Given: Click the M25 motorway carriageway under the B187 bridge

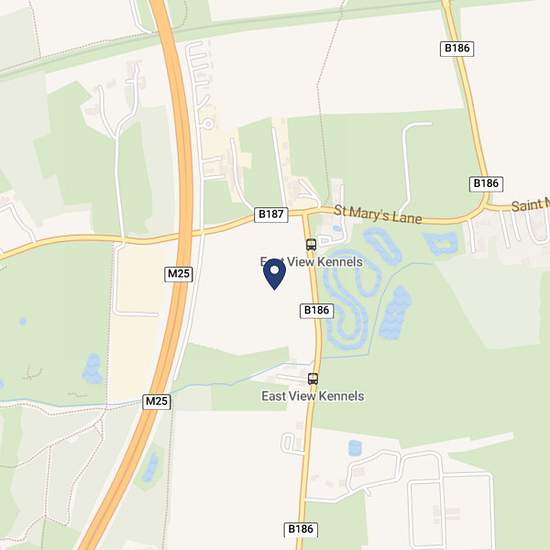Looking at the screenshot, I should [186, 233].
